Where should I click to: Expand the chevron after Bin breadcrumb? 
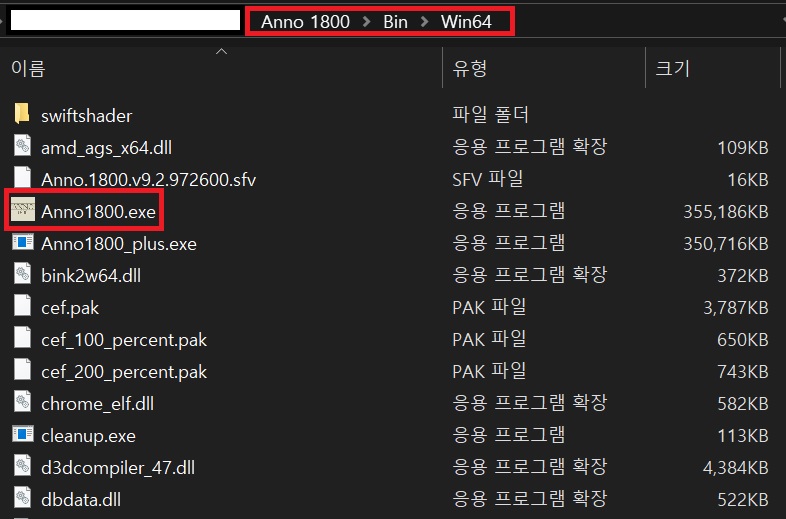pyautogui.click(x=425, y=22)
